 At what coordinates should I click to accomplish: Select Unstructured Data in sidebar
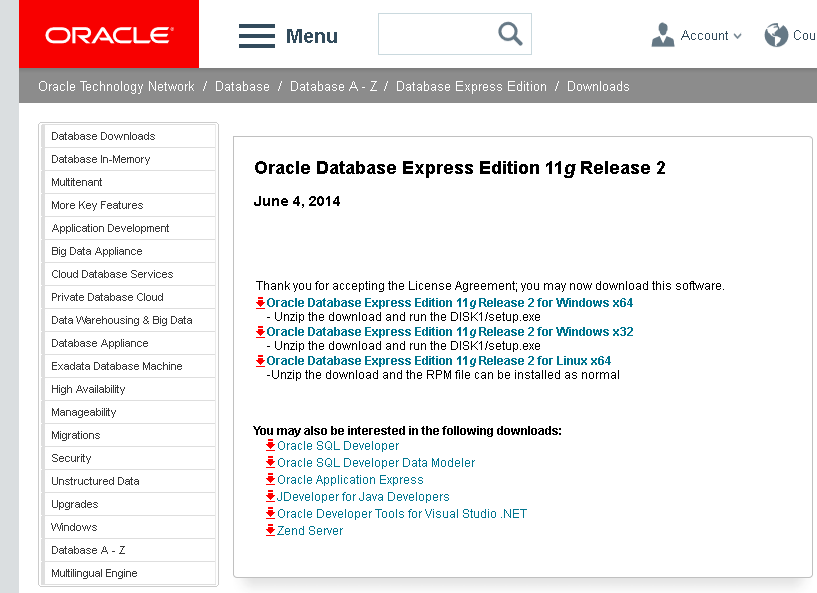[x=130, y=481]
